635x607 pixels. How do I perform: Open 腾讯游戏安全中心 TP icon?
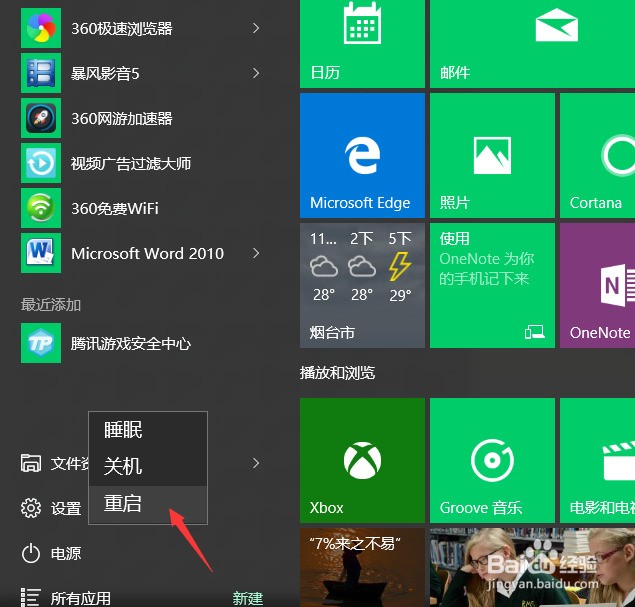point(41,343)
